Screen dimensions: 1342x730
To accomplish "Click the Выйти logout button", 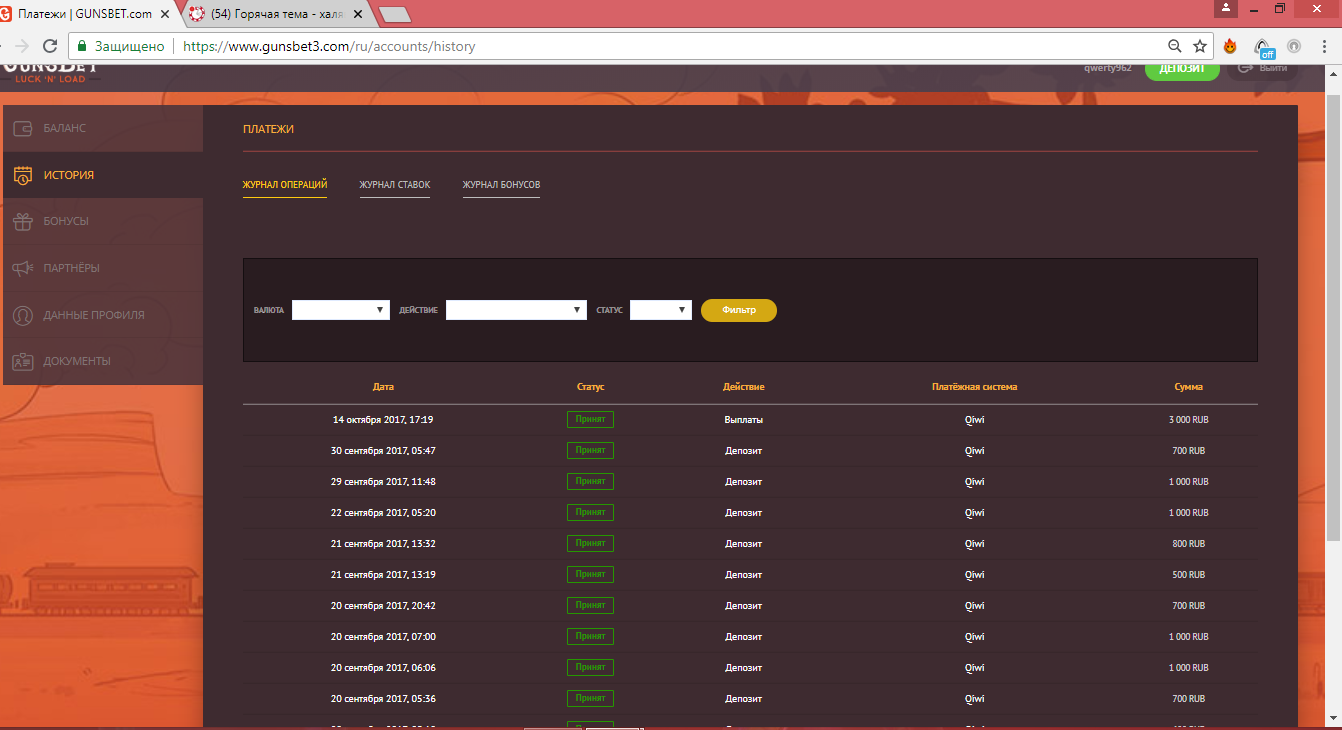I will click(x=1262, y=69).
